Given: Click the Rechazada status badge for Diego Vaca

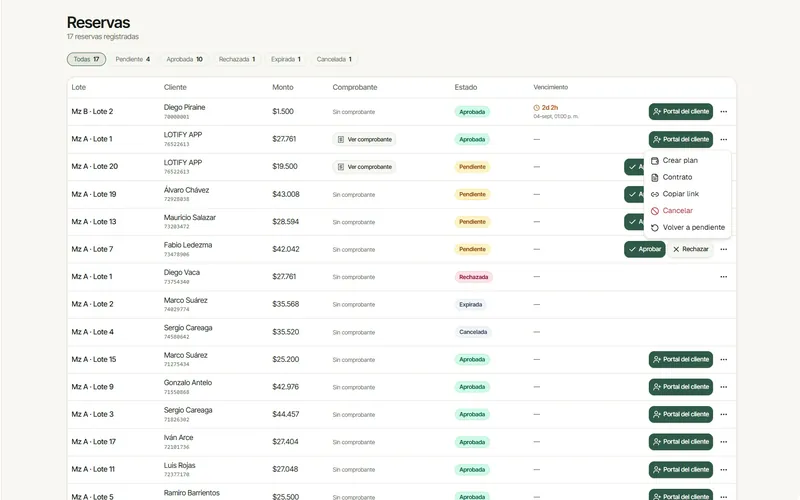Looking at the screenshot, I should [473, 277].
